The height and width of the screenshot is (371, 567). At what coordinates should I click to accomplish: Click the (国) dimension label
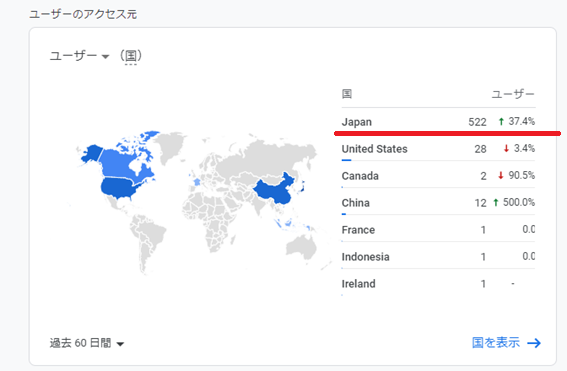pos(131,56)
